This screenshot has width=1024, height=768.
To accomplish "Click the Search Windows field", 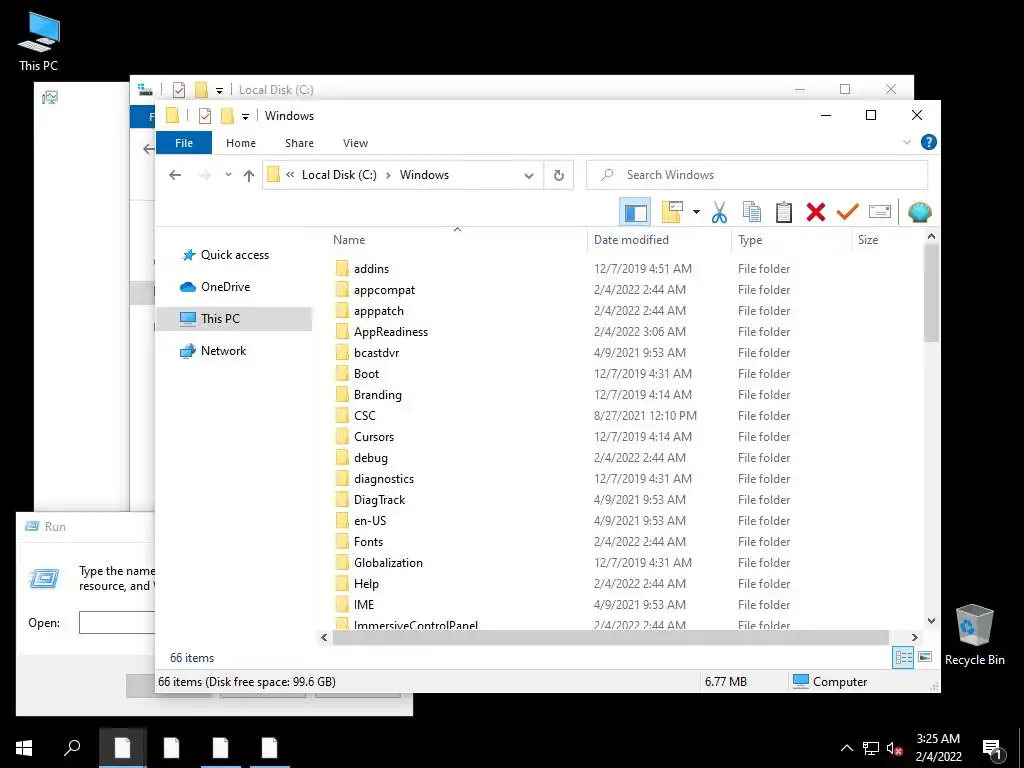I will pos(757,175).
